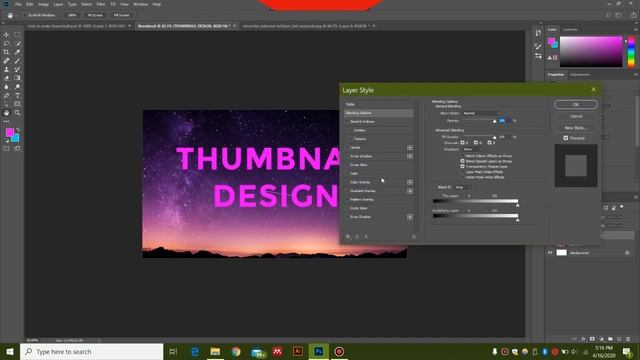Image resolution: width=640 pixels, height=360 pixels.
Task: Enable the Stroke effect checkbox
Action: pyautogui.click(x=347, y=148)
